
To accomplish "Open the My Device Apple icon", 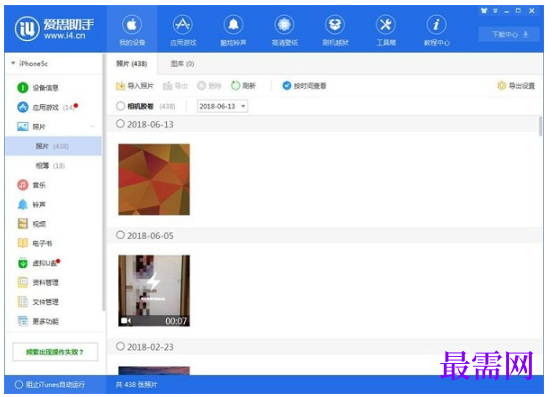I will pos(132,25).
